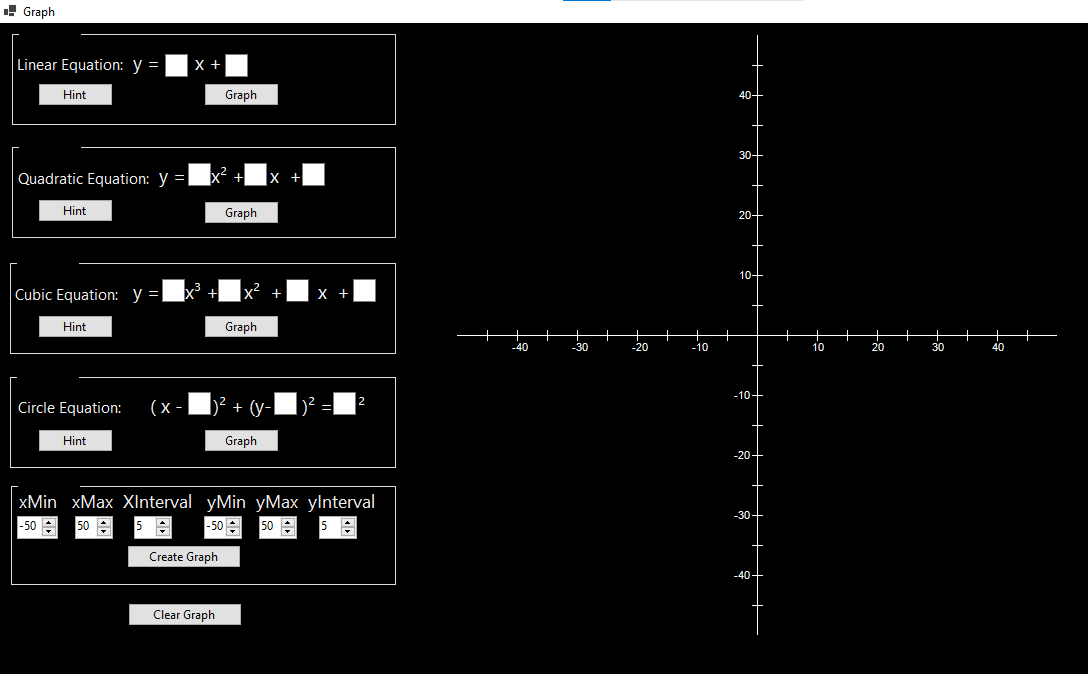Click Hint for the Cubic Equation
The image size is (1088, 674).
point(75,326)
